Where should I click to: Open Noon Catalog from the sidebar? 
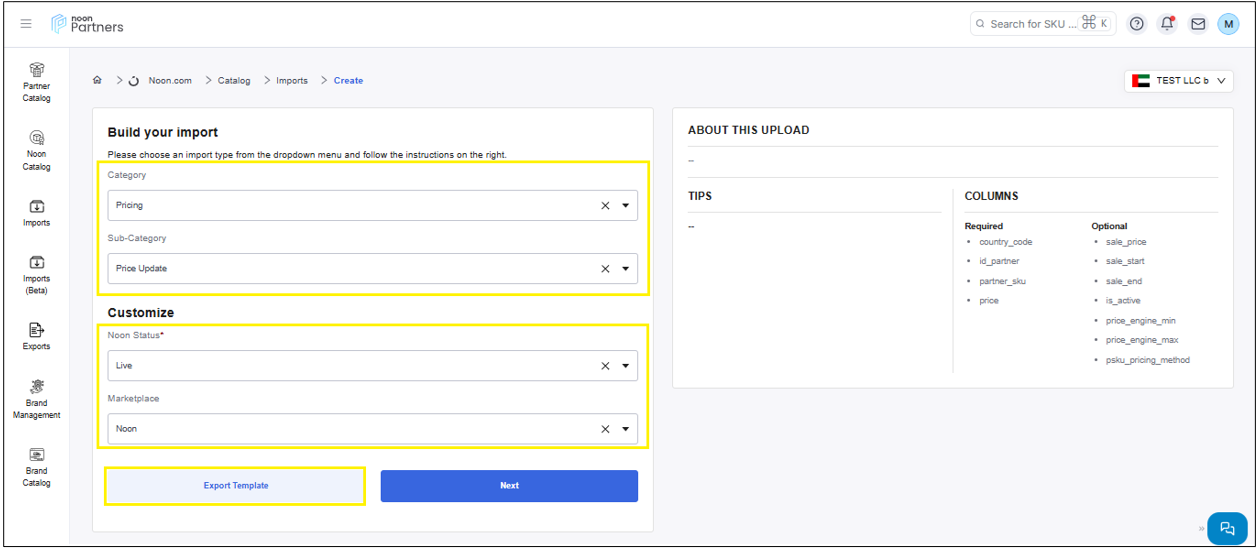[37, 148]
